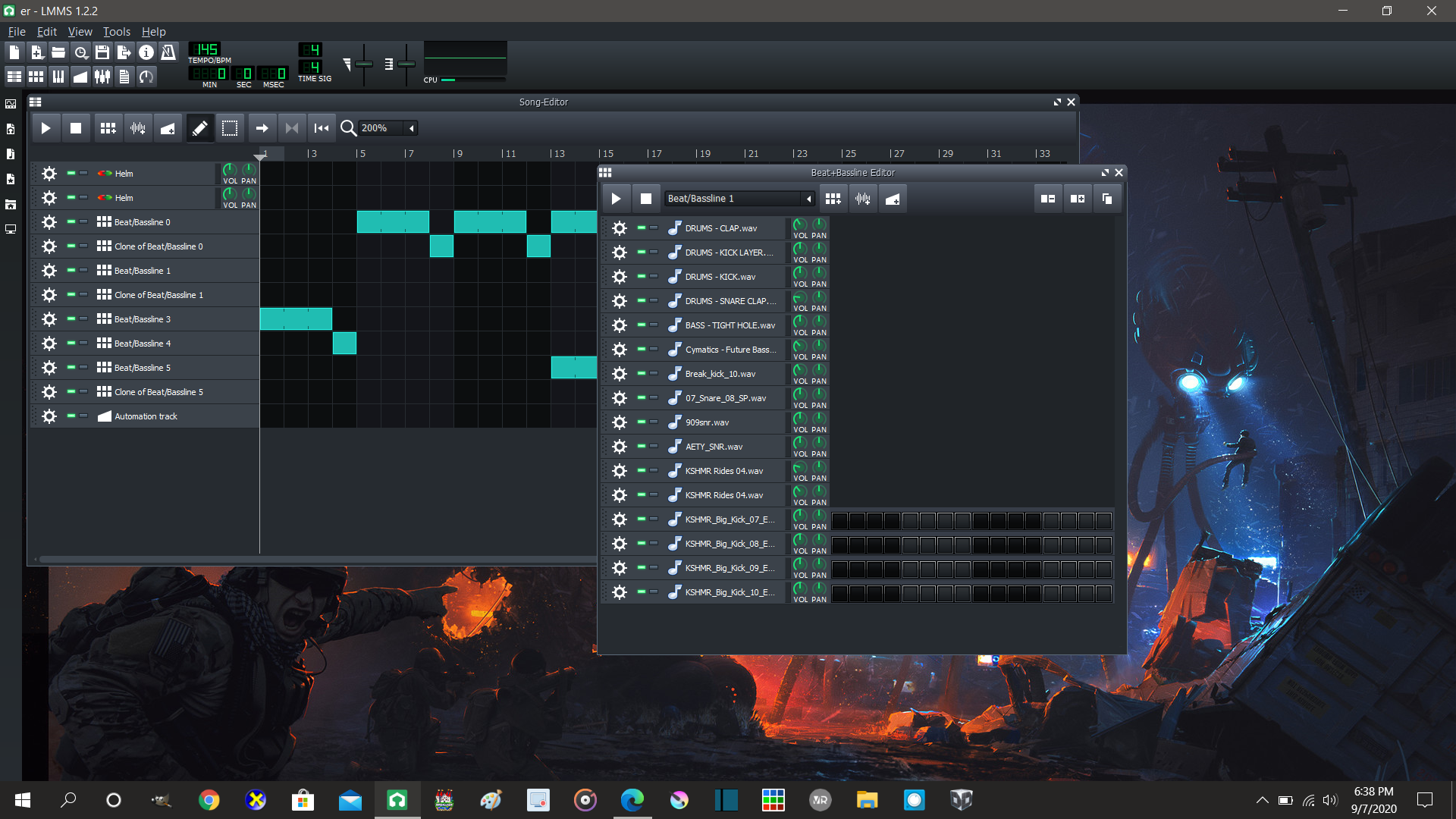This screenshot has height=819, width=1456.
Task: Click the 07_Snare_08_SP.wav track button
Action: pos(725,398)
